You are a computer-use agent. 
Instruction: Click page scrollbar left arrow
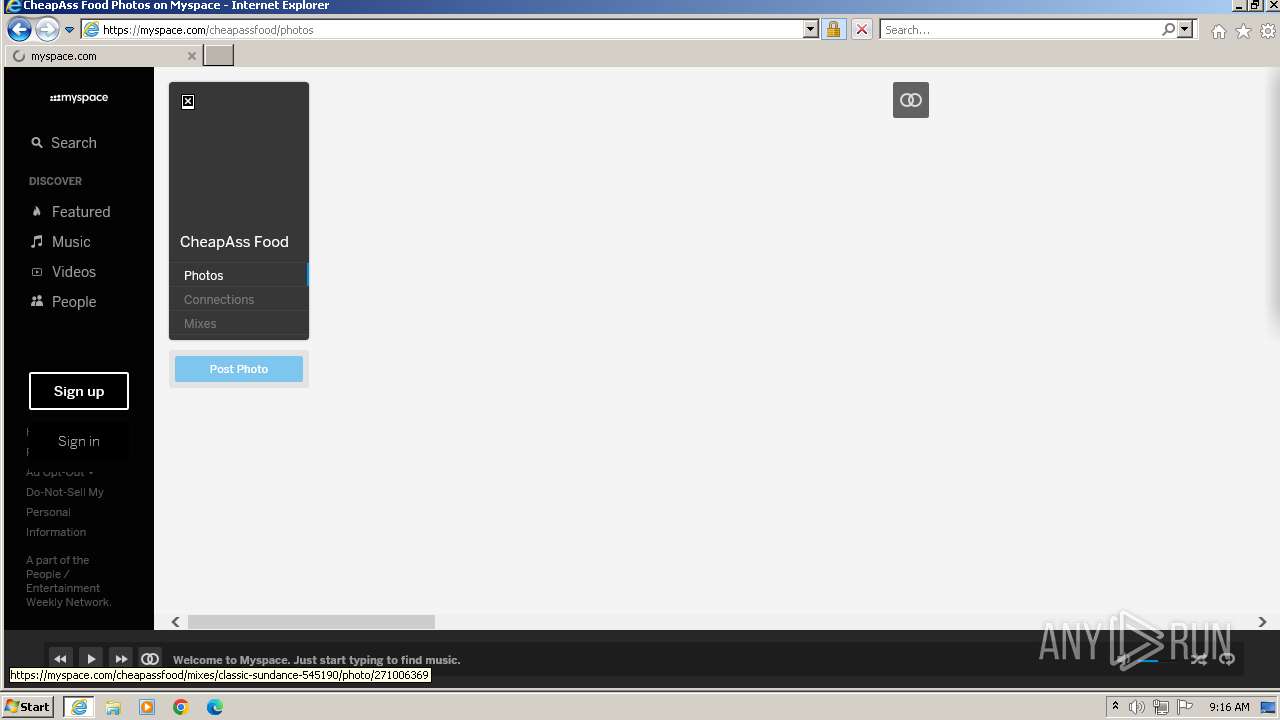tap(176, 622)
